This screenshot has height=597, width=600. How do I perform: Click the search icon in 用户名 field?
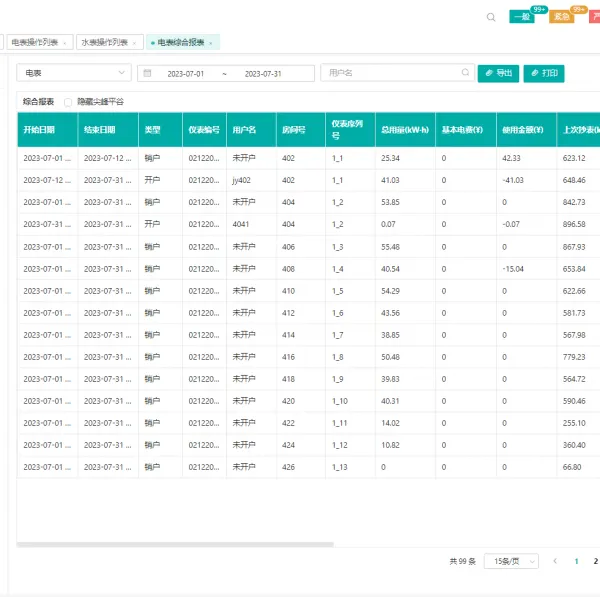(x=465, y=72)
